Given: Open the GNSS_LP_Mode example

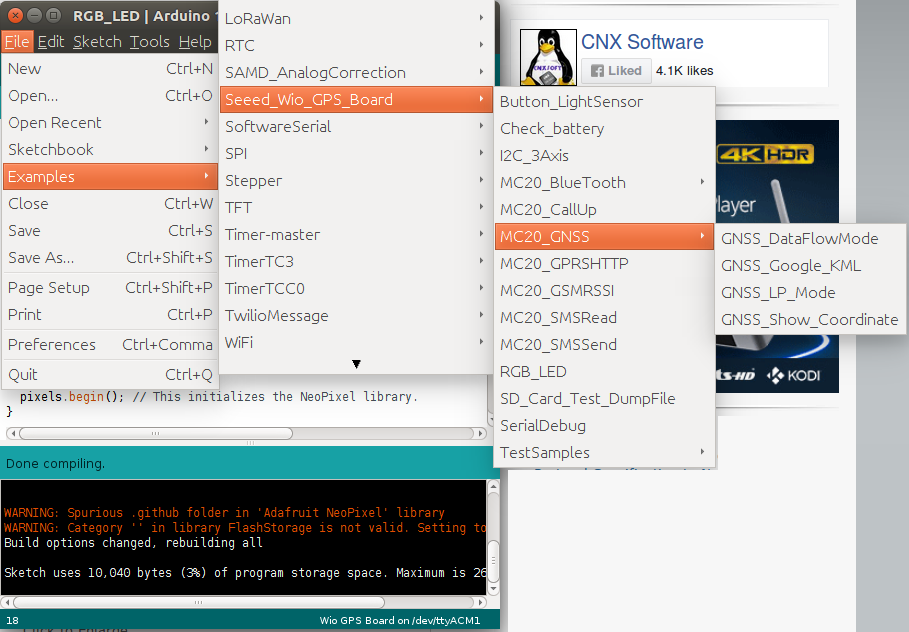Looking at the screenshot, I should [x=810, y=293].
